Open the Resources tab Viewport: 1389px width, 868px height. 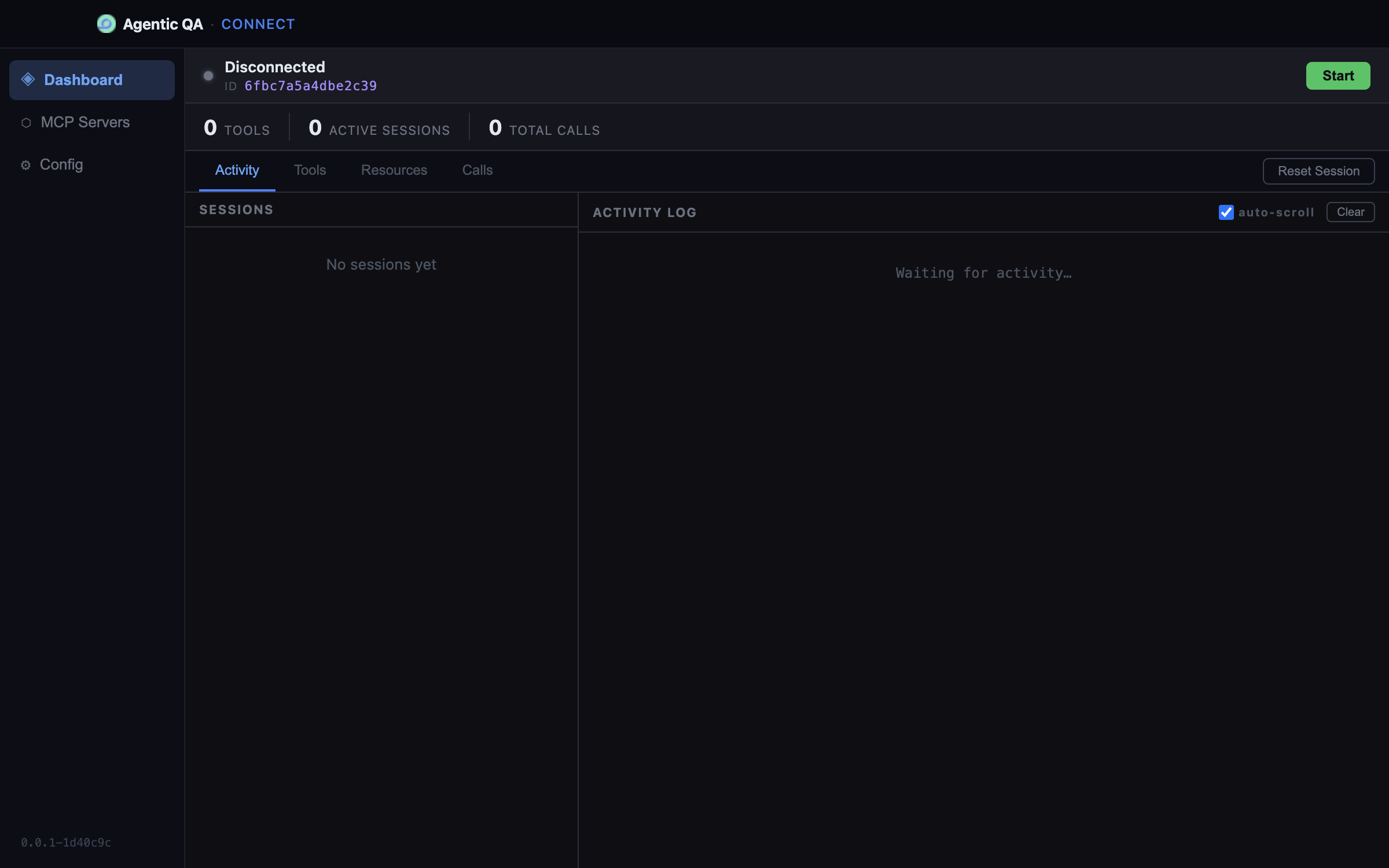394,170
